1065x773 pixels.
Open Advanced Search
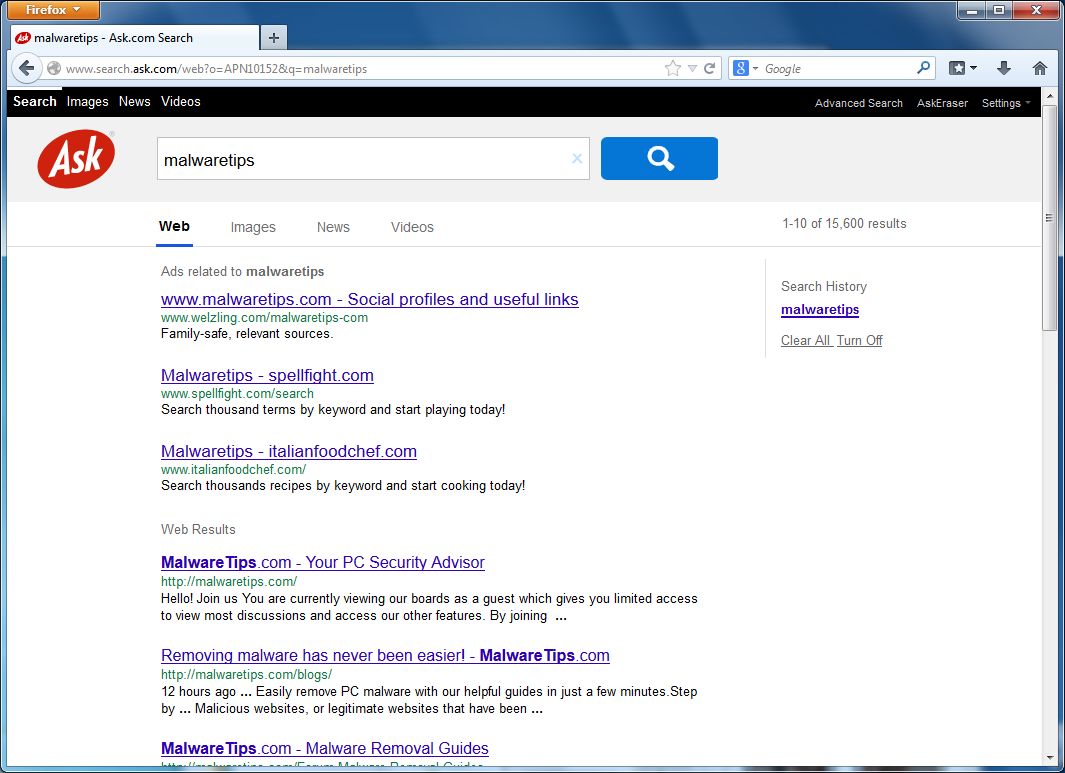pos(859,103)
